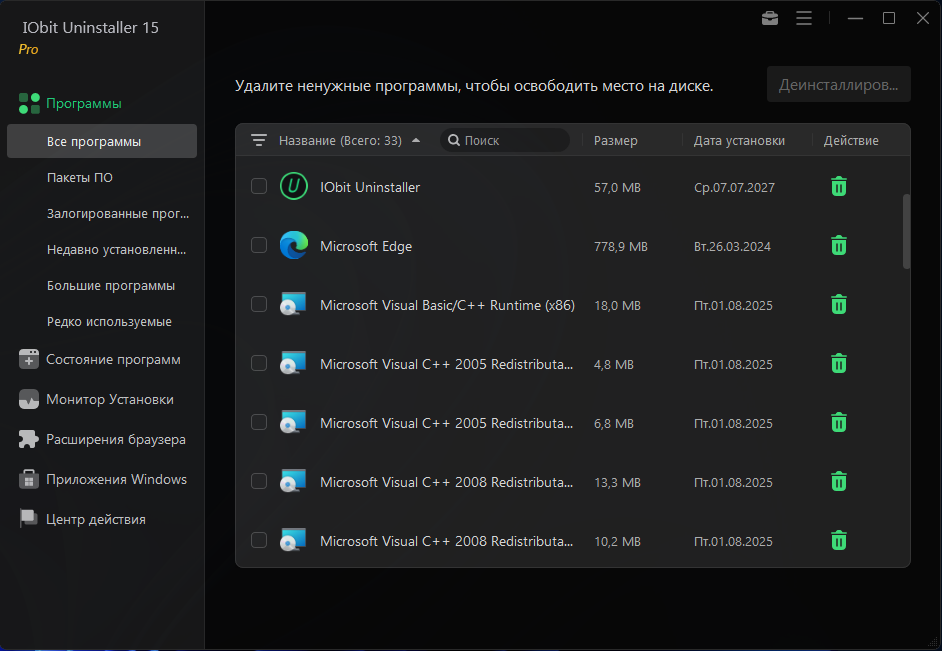942x651 pixels.
Task: Click the trash icon in the 4,8 MB row
Action: [839, 363]
